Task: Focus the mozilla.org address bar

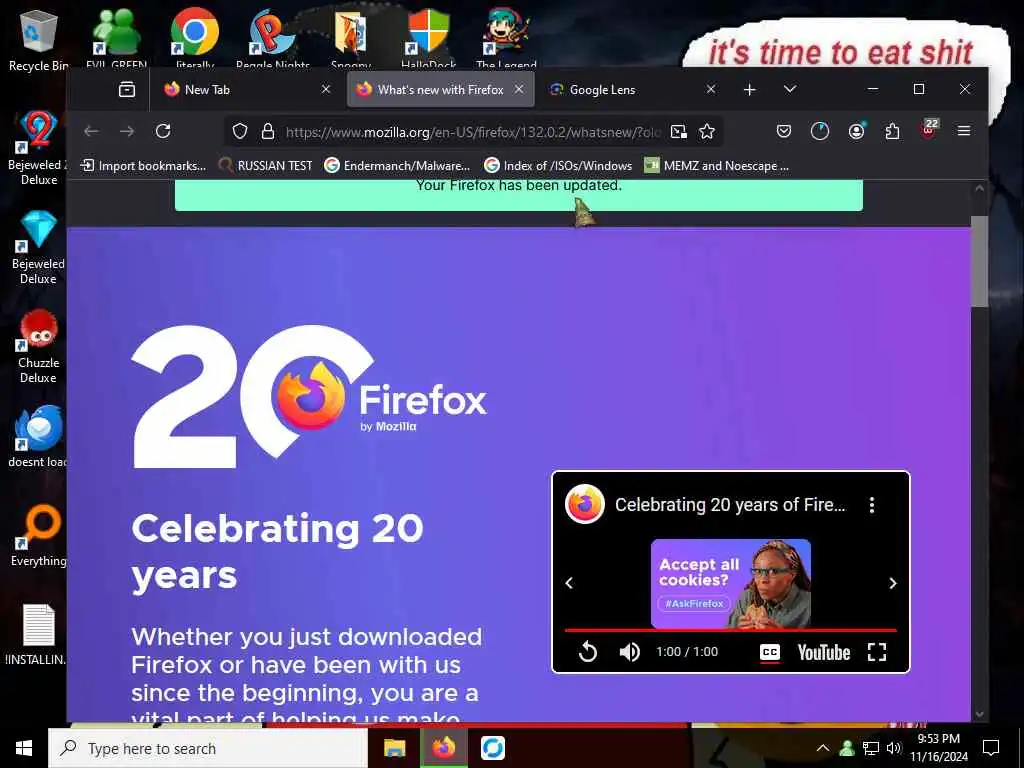Action: tap(473, 132)
